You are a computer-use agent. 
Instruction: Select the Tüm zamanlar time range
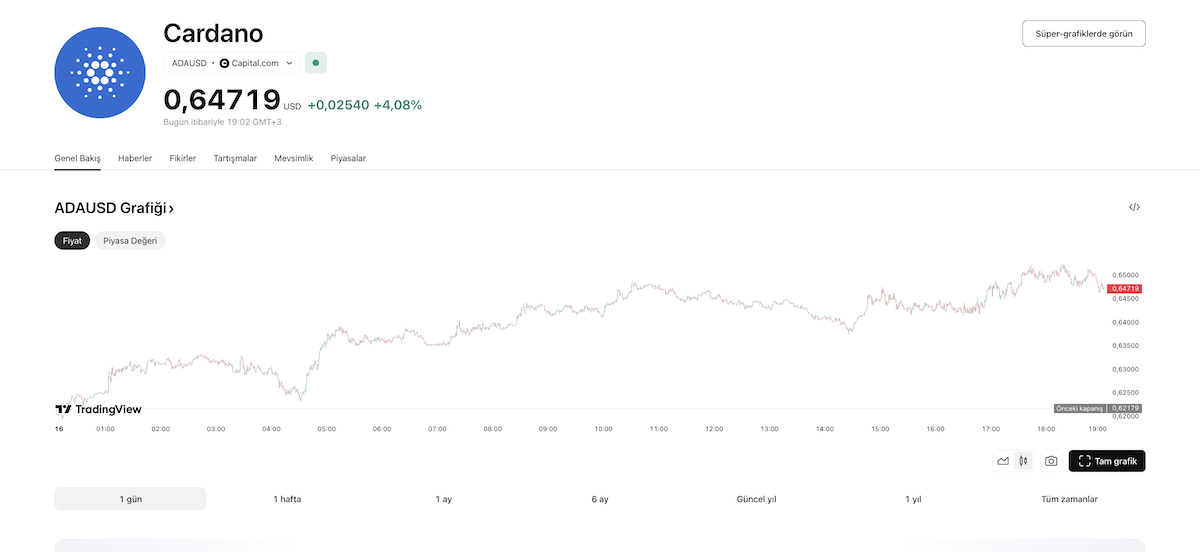[x=1069, y=499]
